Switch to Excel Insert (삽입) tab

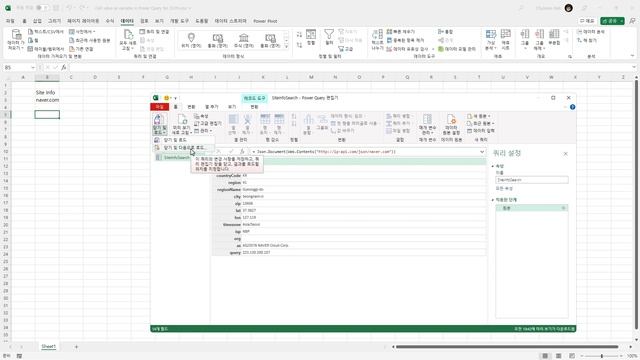tap(37, 21)
